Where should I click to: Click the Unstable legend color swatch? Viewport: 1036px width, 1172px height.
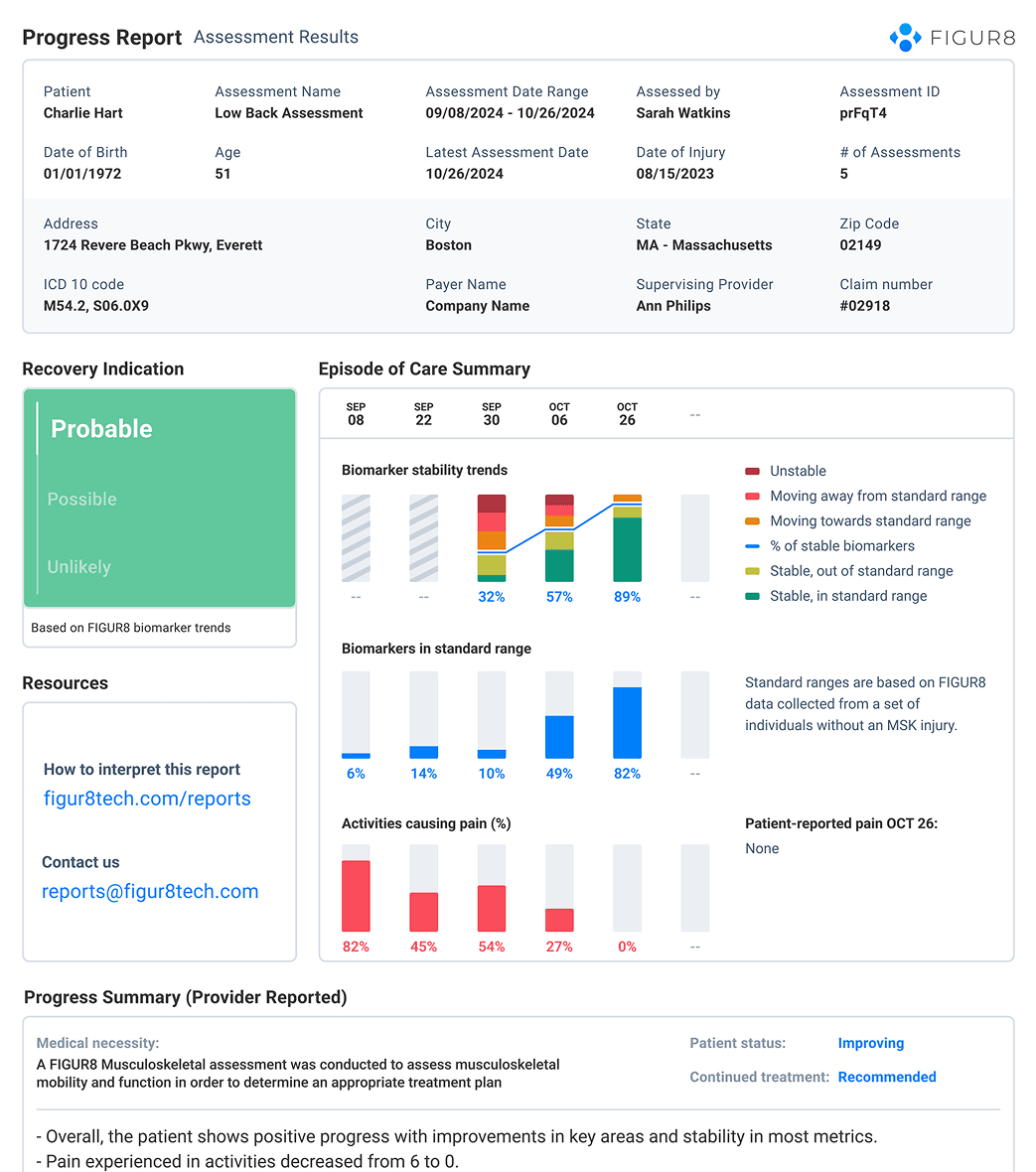click(752, 471)
